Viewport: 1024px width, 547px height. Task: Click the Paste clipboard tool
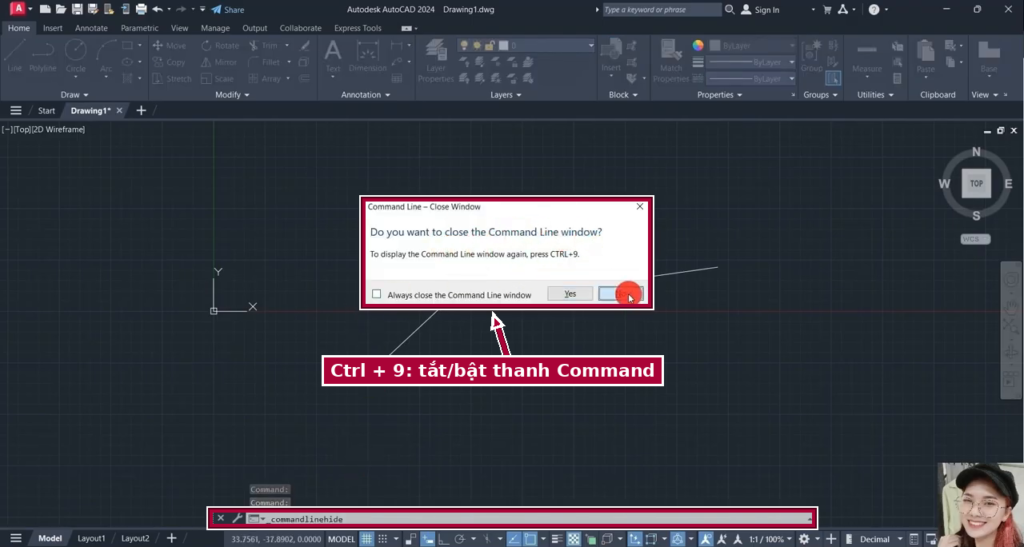(x=925, y=56)
